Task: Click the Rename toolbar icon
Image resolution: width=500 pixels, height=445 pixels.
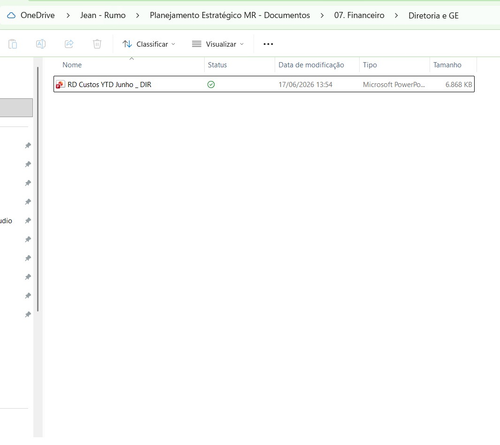Action: [41, 44]
